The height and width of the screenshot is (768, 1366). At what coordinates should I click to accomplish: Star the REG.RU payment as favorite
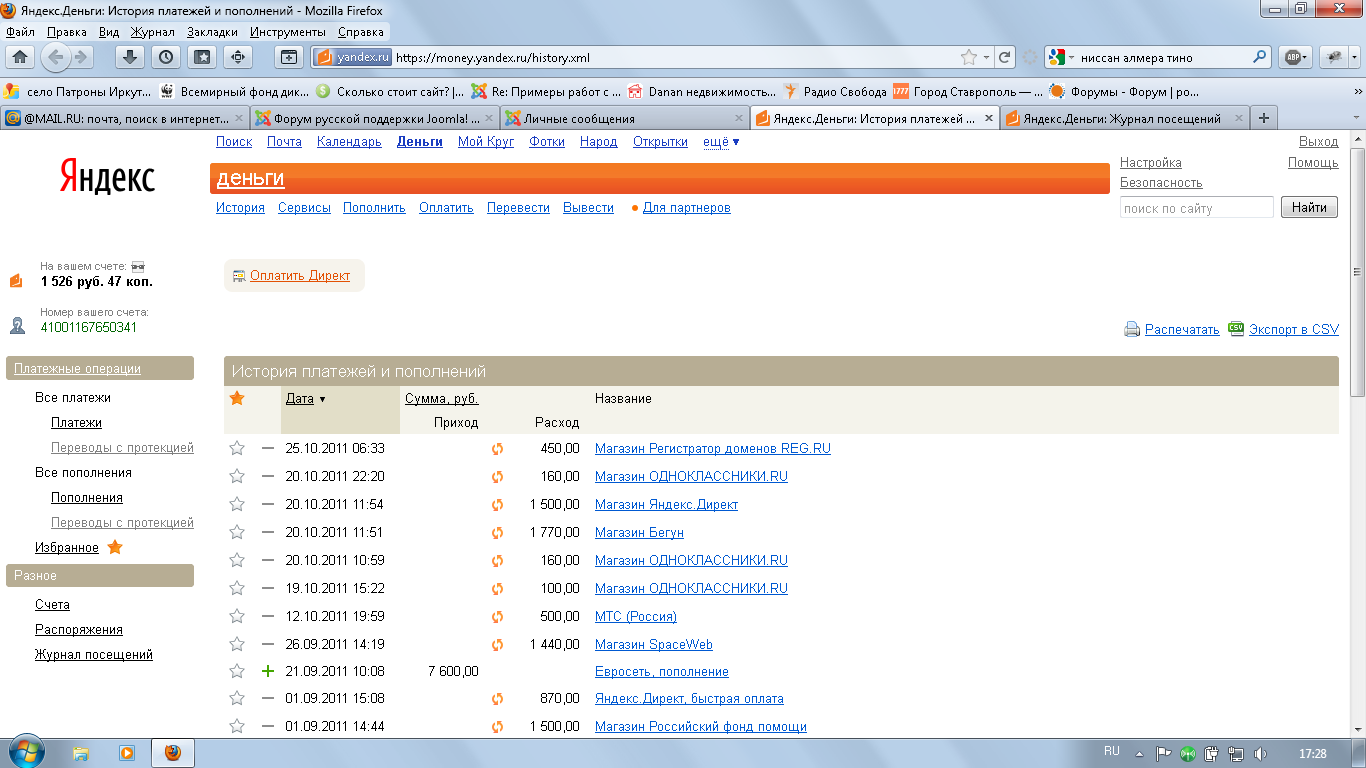click(x=237, y=448)
